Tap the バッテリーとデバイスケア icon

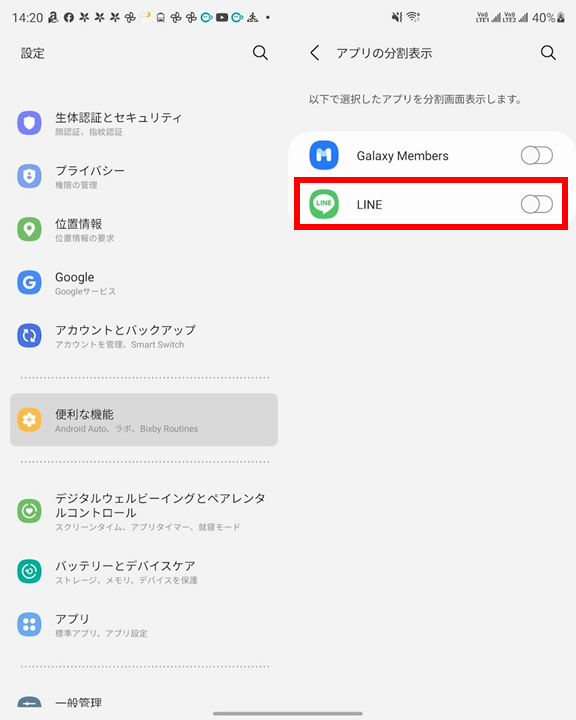click(29, 571)
